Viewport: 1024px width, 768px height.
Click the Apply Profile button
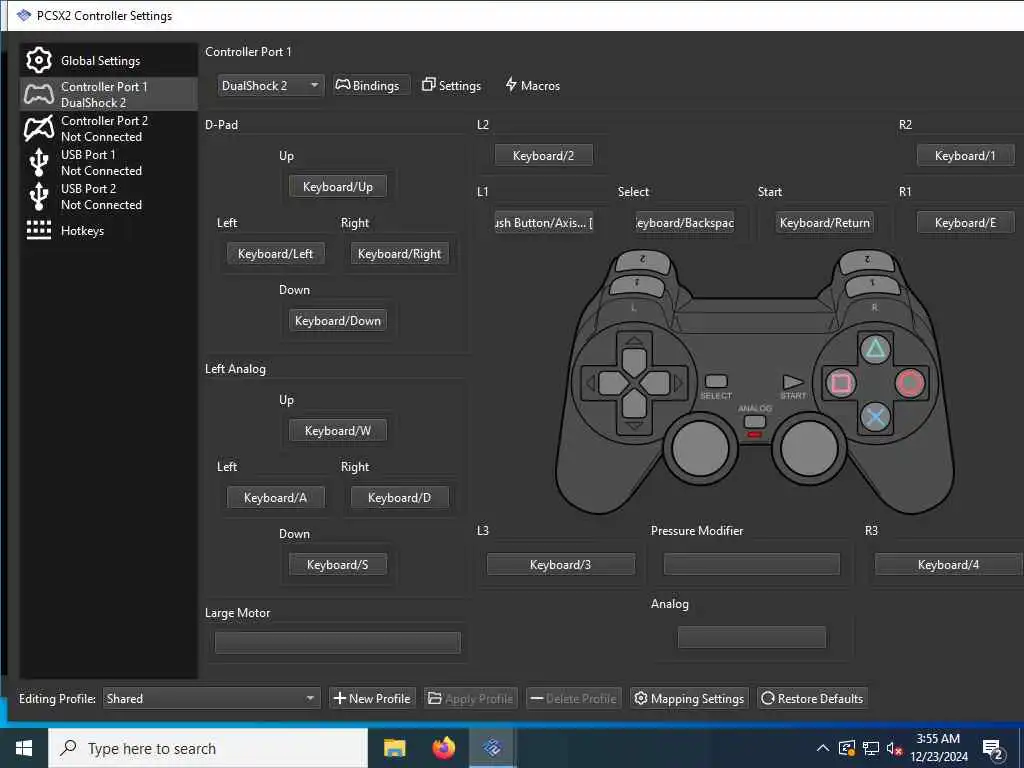point(471,698)
